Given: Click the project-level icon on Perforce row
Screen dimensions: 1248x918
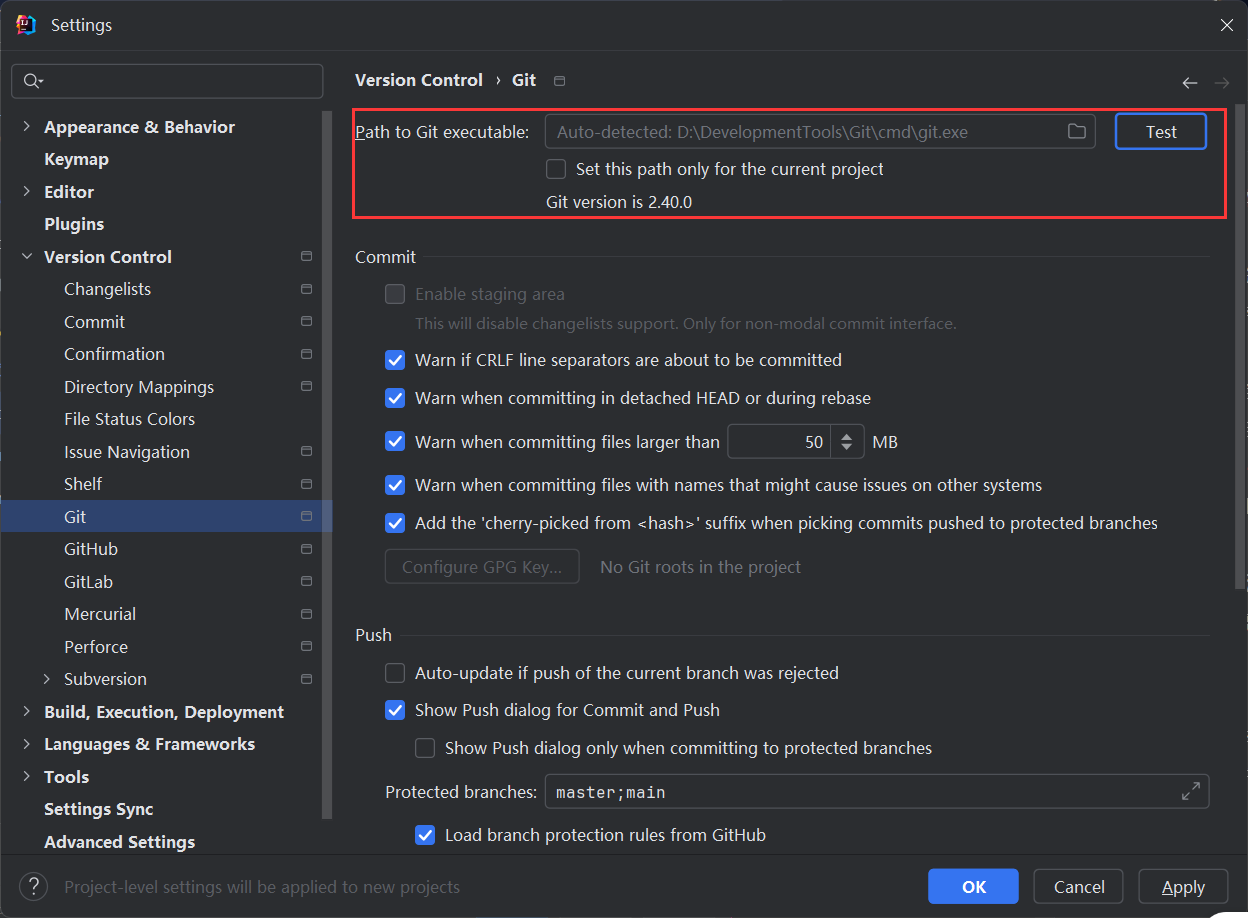Looking at the screenshot, I should (306, 647).
